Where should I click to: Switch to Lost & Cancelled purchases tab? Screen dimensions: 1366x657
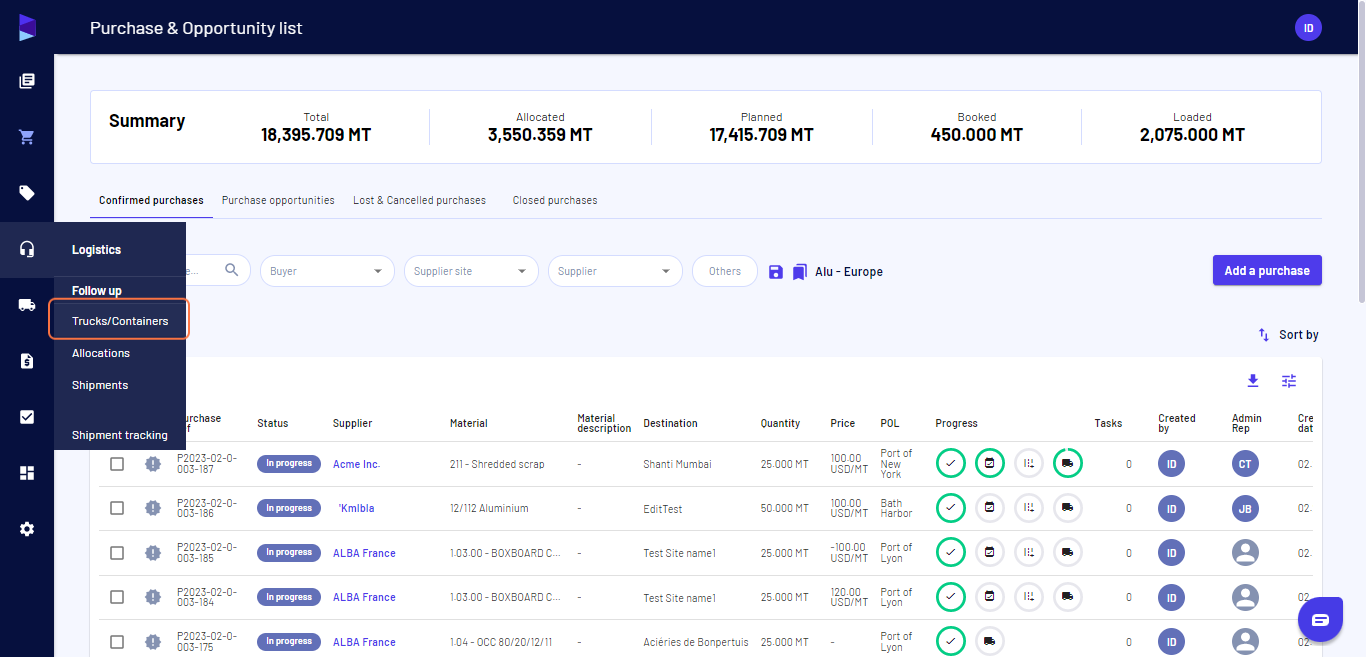tap(419, 200)
